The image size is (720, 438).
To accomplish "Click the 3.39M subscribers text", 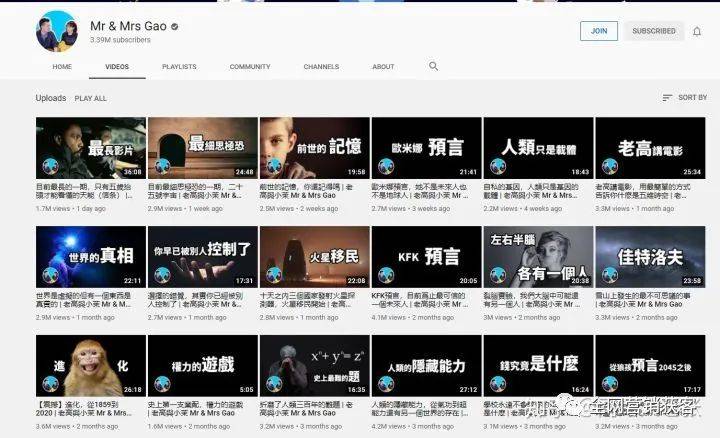I will tap(120, 40).
